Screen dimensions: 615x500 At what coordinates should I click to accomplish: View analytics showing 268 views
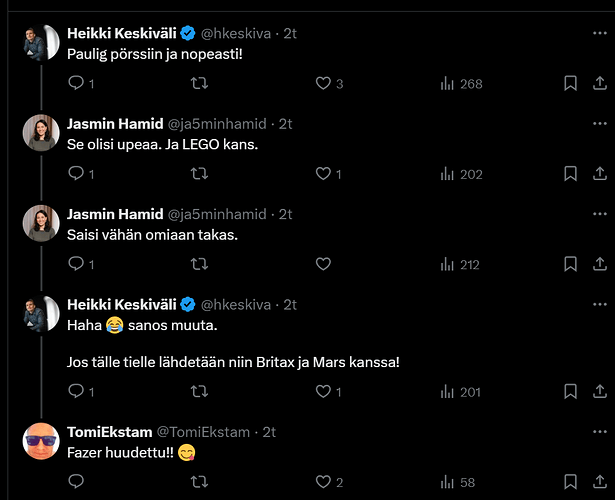(x=461, y=84)
